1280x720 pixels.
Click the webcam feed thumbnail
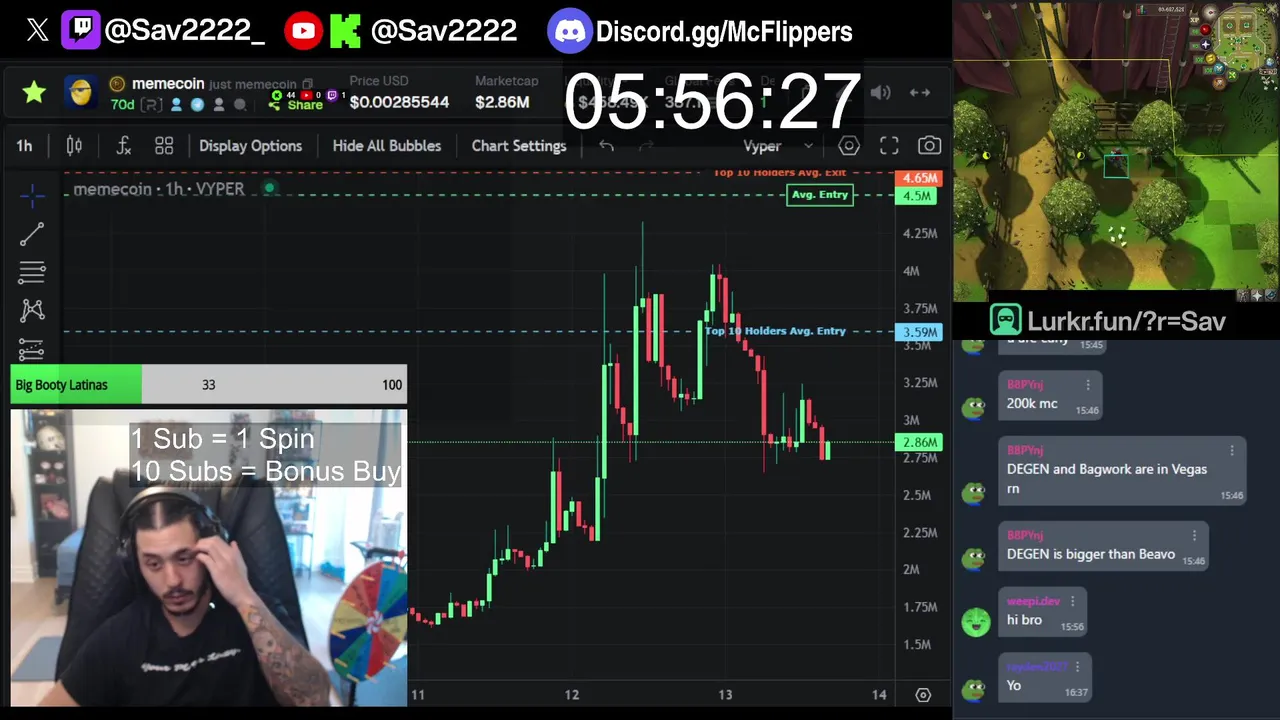pyautogui.click(x=208, y=558)
